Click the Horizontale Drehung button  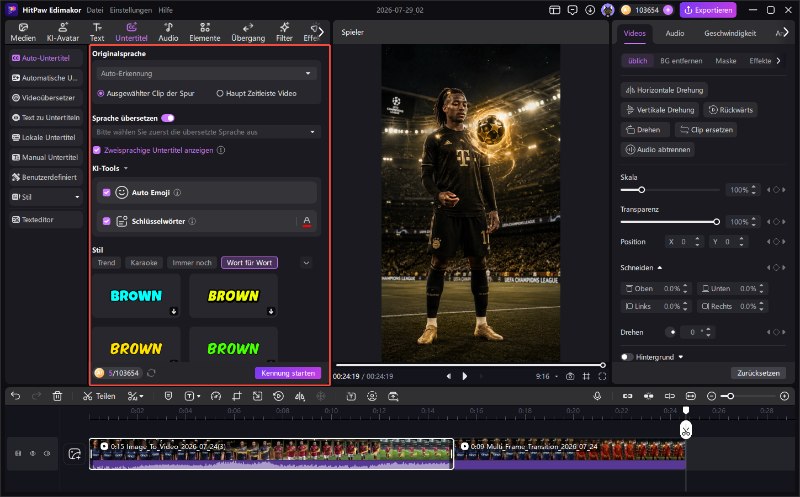664,90
